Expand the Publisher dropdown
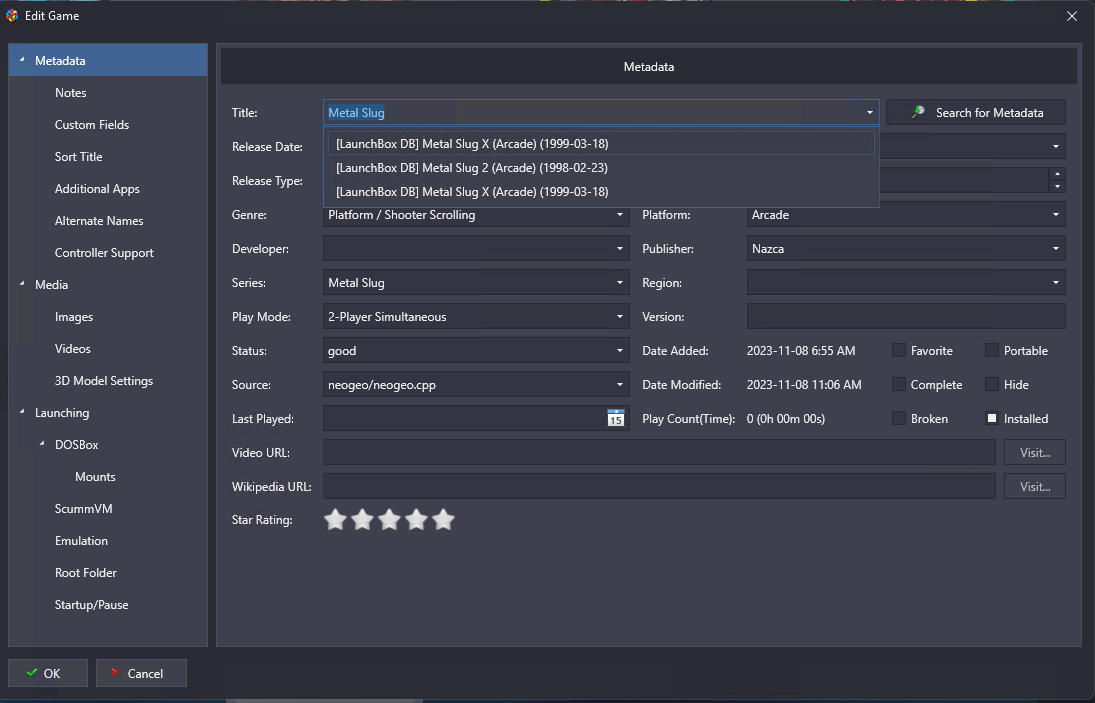The width and height of the screenshot is (1095, 703). 1056,249
